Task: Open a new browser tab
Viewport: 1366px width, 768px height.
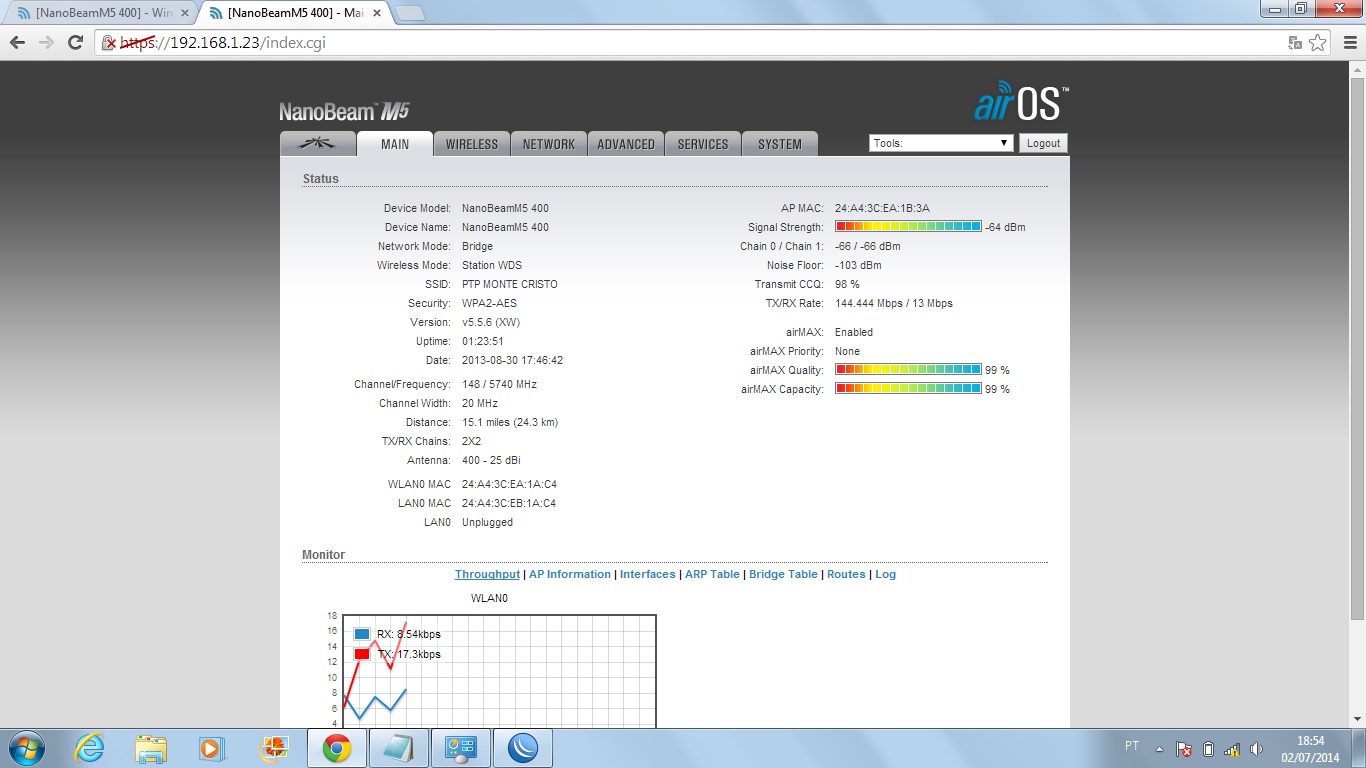Action: point(410,13)
